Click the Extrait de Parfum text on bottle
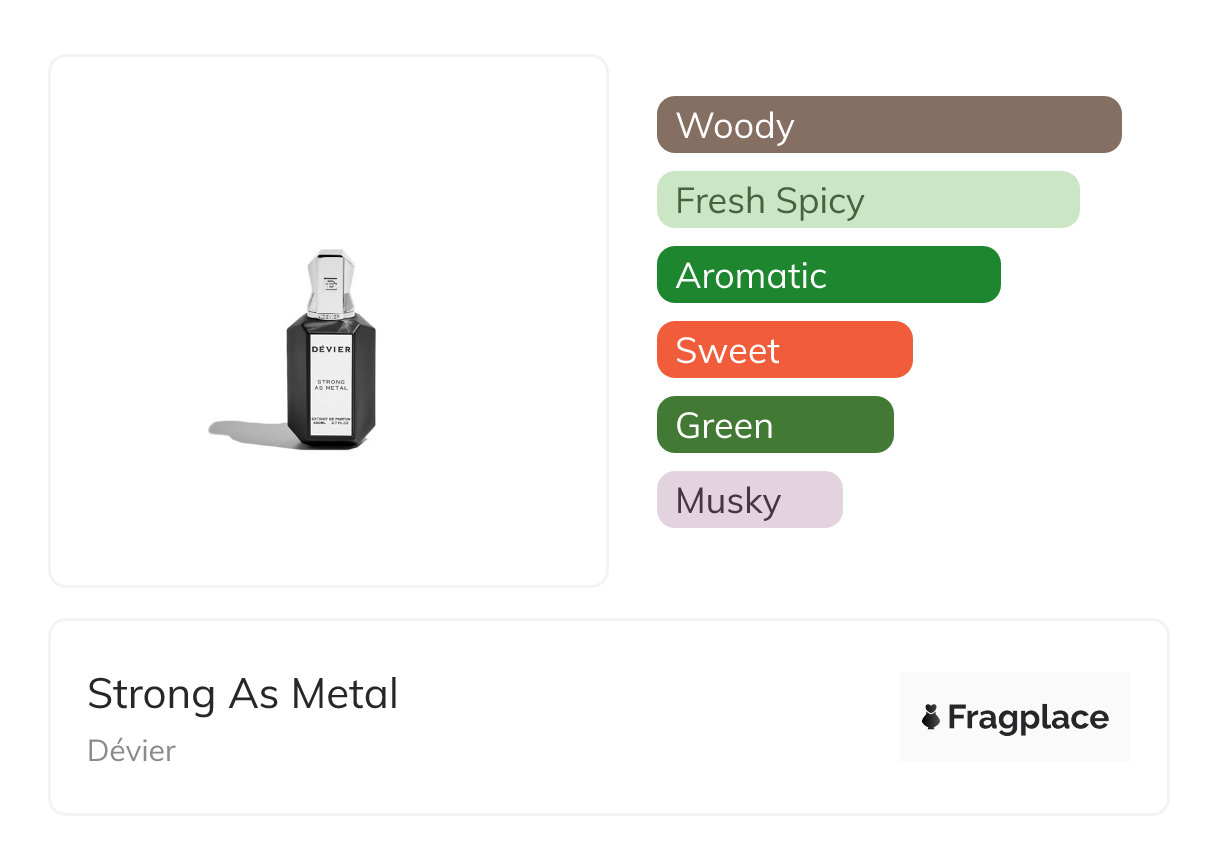Viewport: 1218px width, 864px height. coord(331,417)
